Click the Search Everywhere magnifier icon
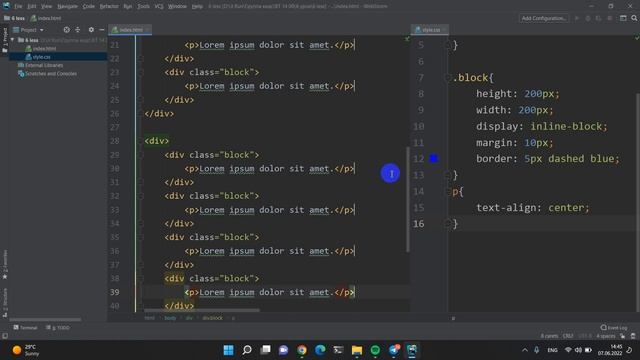 (634, 18)
